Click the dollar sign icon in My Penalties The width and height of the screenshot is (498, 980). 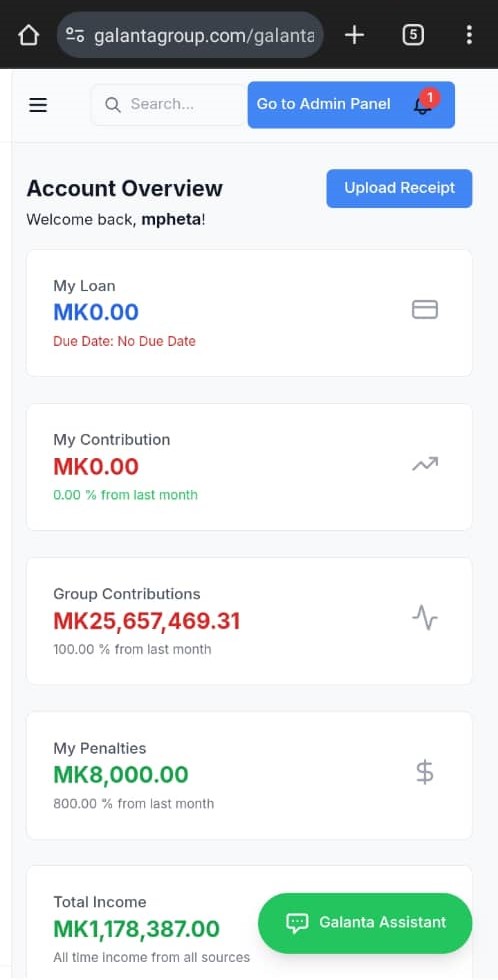click(425, 772)
